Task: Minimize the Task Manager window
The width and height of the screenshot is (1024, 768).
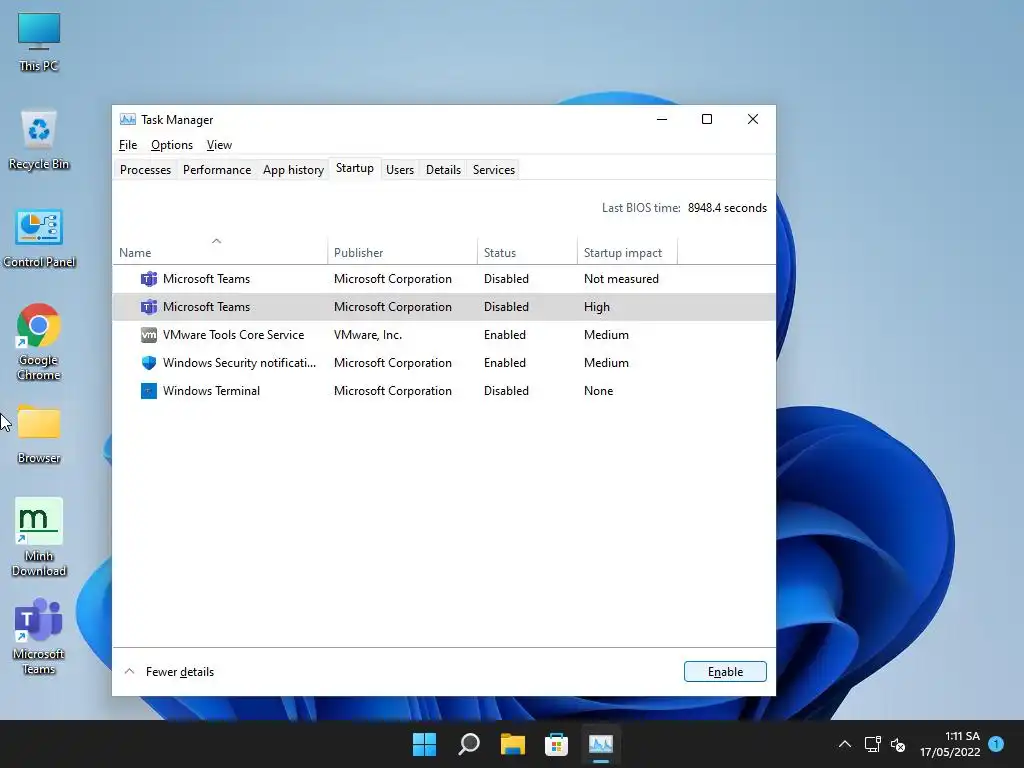Action: [x=662, y=119]
